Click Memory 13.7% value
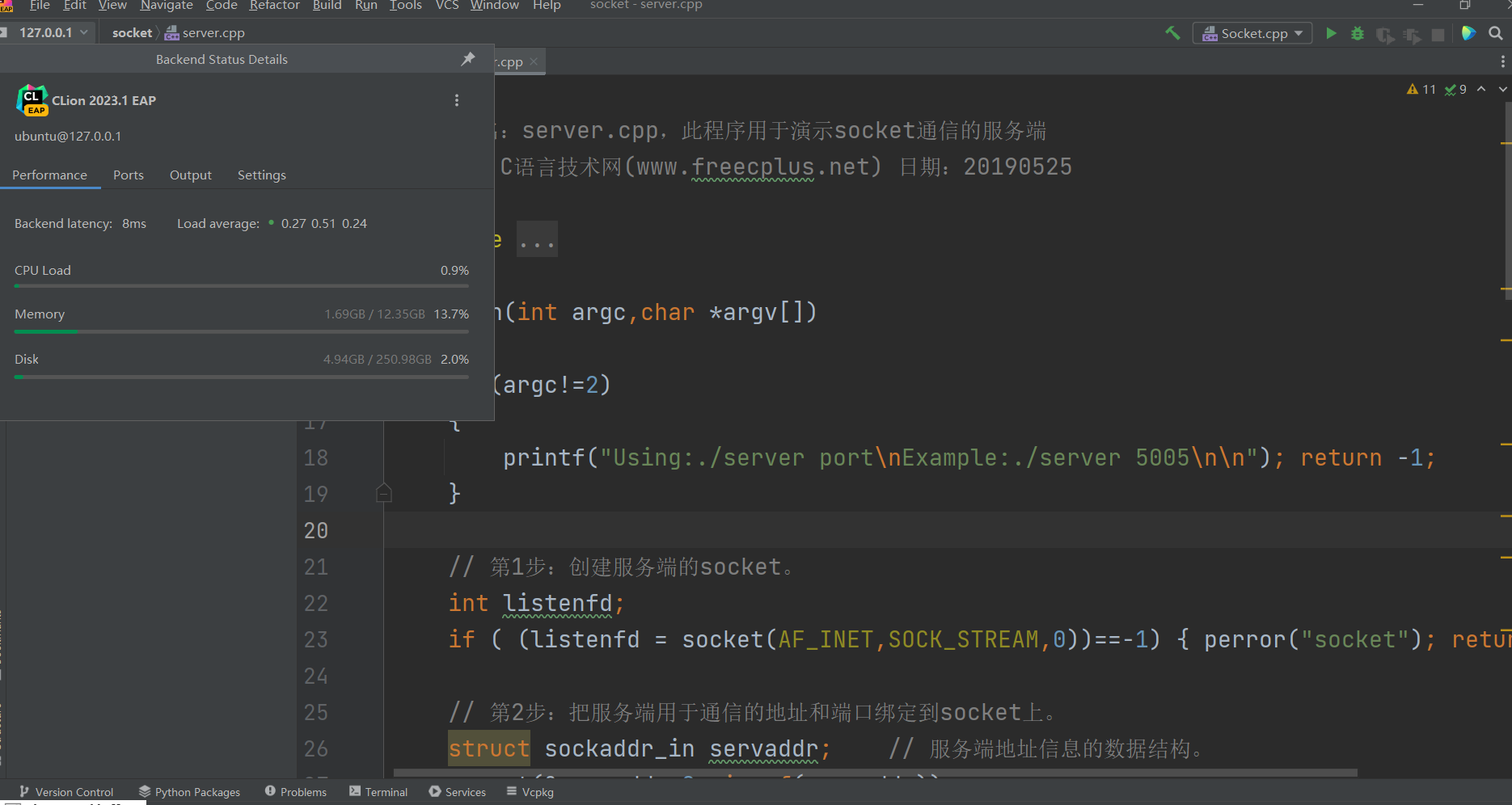Viewport: 1512px width, 805px height. point(451,314)
